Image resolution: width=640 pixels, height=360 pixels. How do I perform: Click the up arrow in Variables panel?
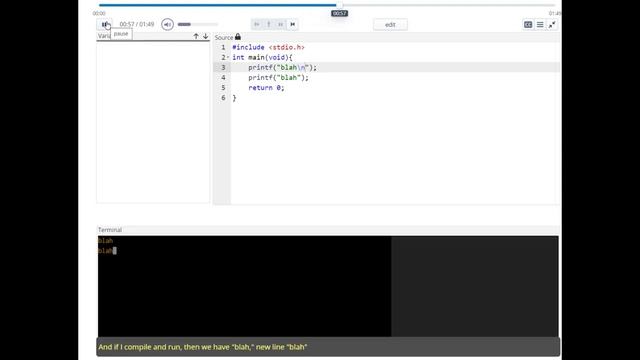pos(196,36)
